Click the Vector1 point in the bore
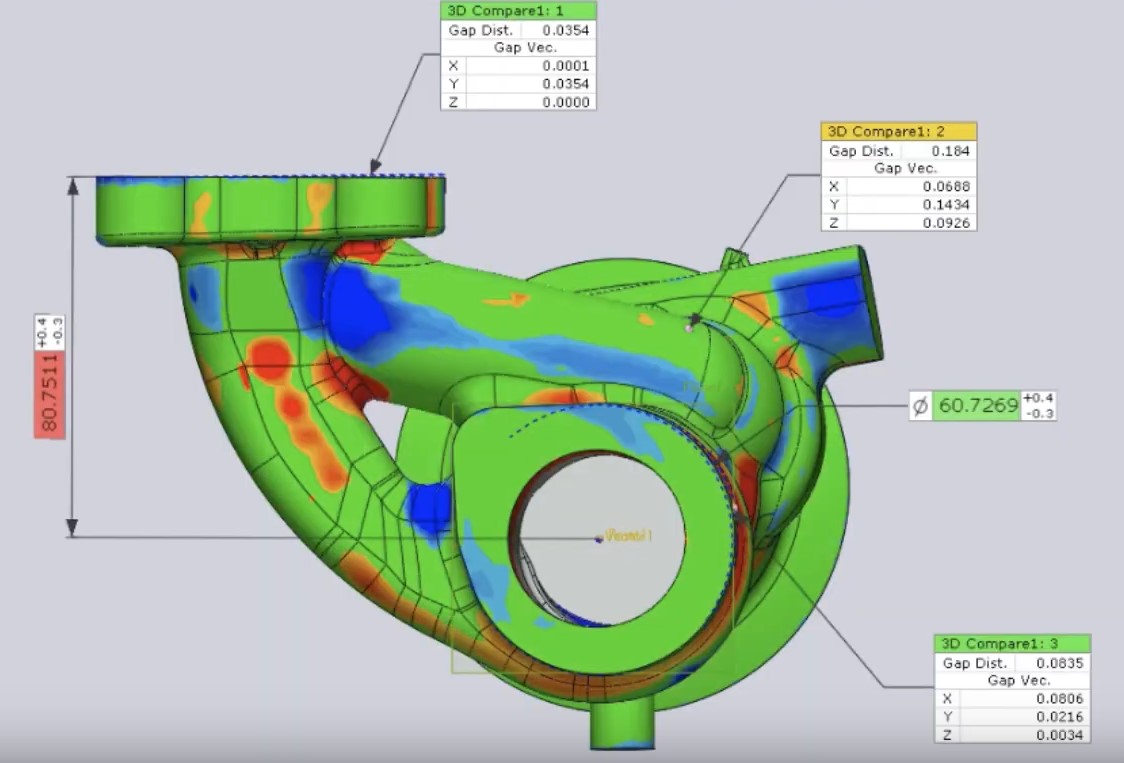Screen dimensions: 1124x763 point(599,538)
